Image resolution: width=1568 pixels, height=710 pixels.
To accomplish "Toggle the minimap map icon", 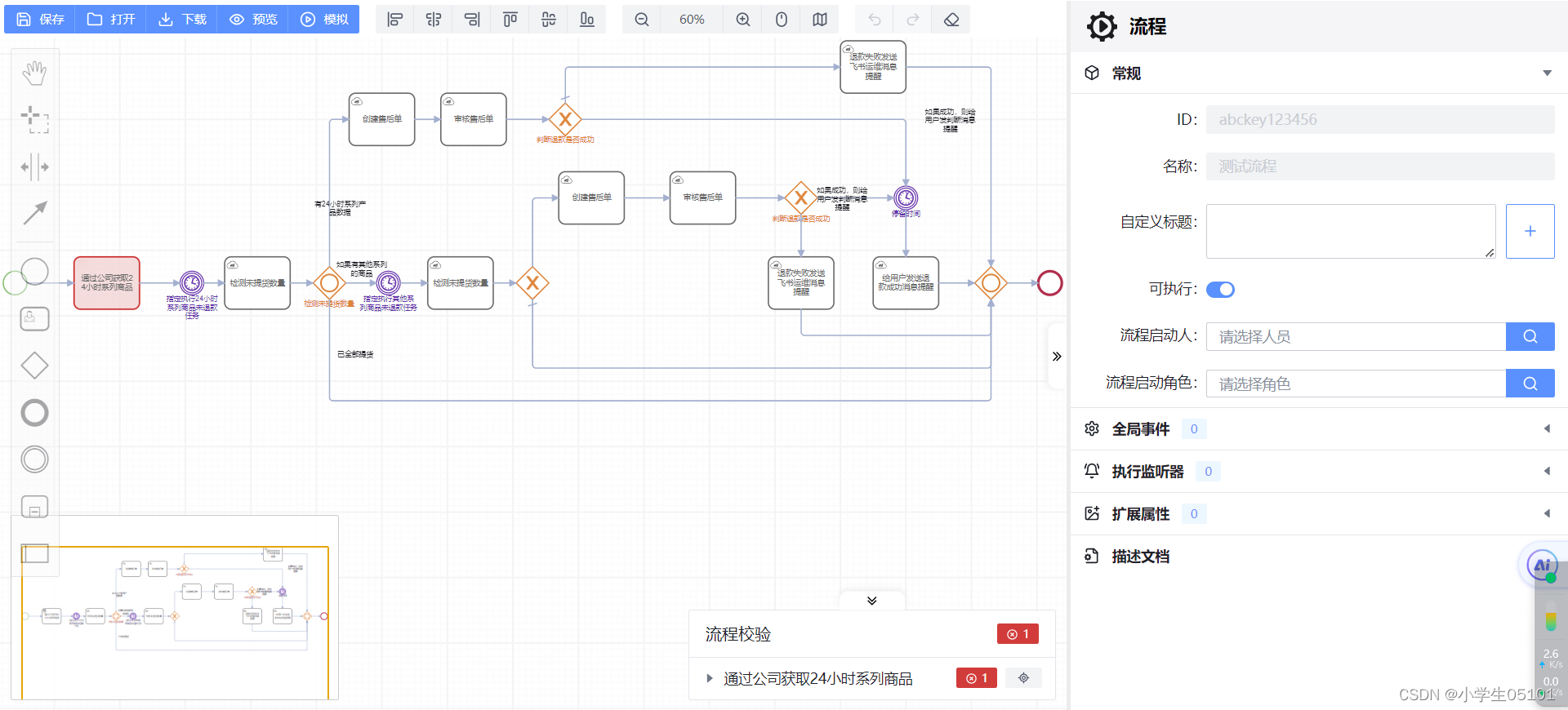I will pyautogui.click(x=820, y=20).
